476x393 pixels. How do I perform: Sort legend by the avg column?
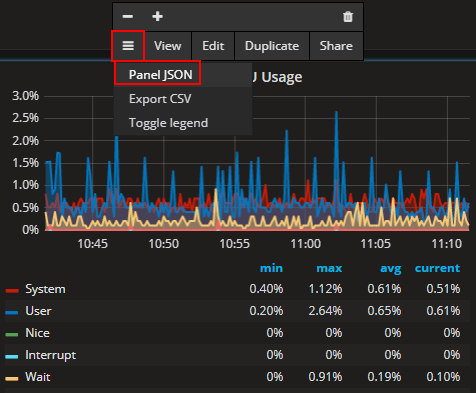coord(391,269)
